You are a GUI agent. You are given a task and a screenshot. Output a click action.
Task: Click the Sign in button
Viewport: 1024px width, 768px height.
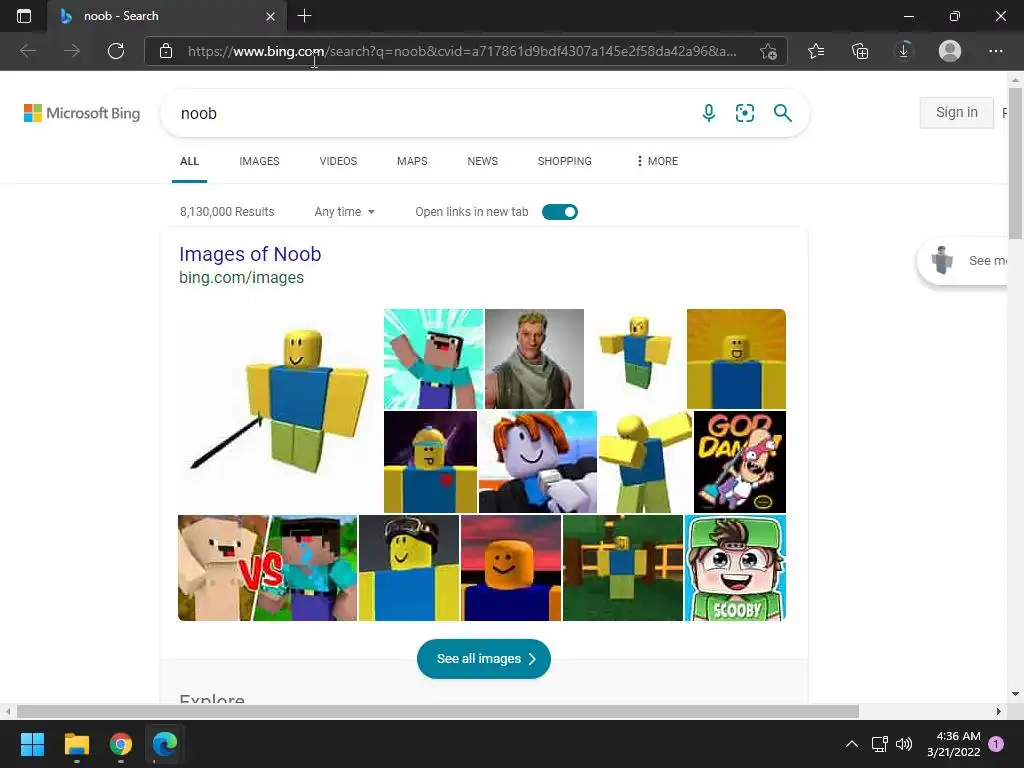(957, 112)
